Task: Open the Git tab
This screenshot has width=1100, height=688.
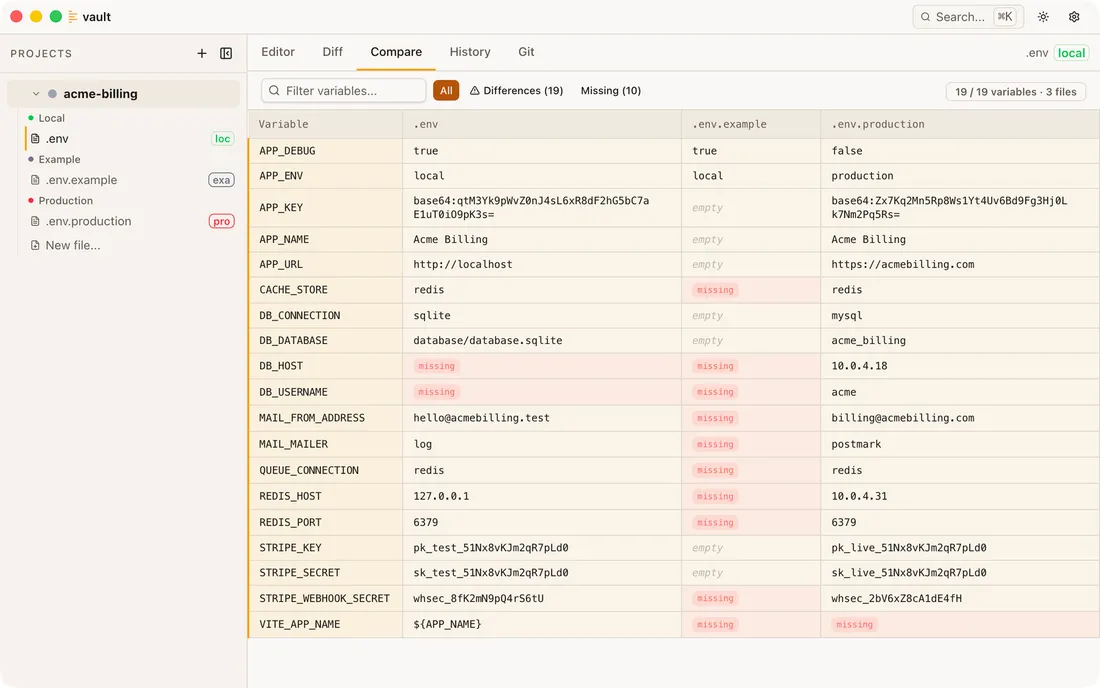Action: pos(526,52)
